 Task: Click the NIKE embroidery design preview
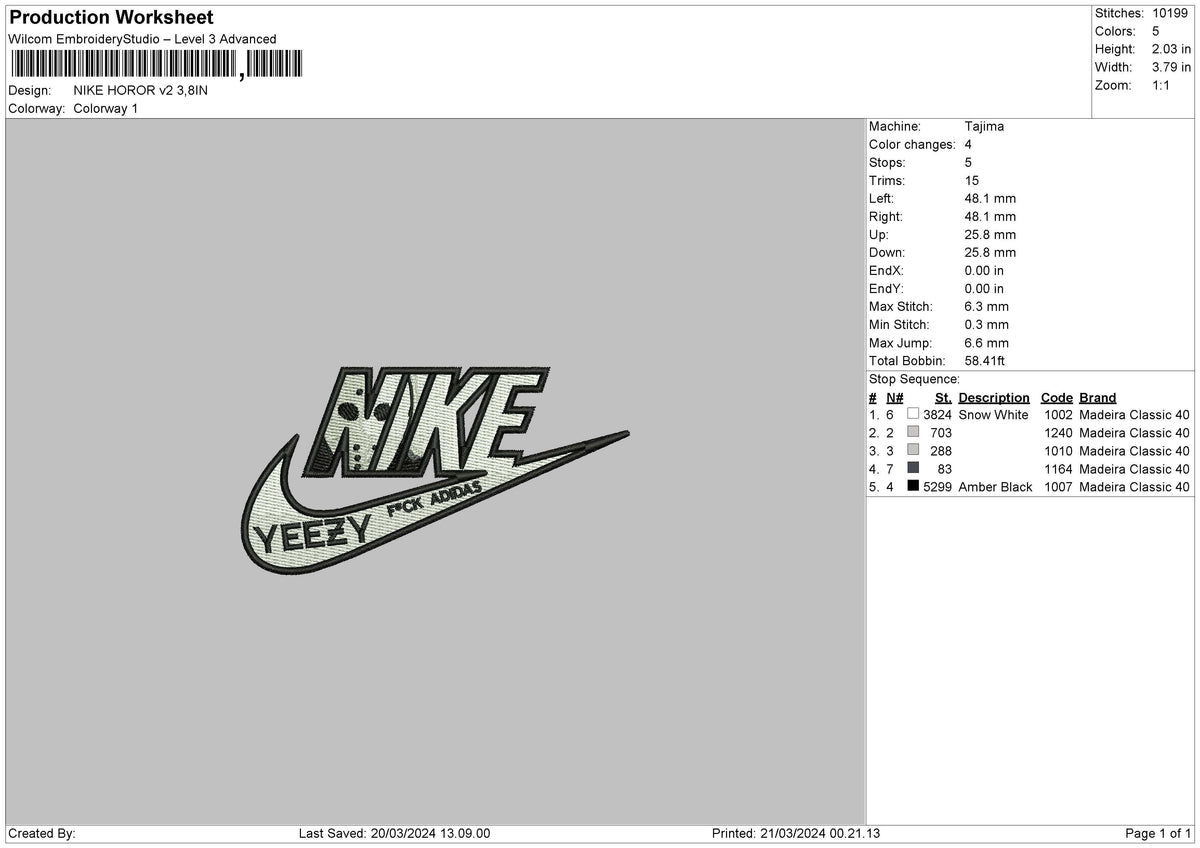(x=434, y=473)
